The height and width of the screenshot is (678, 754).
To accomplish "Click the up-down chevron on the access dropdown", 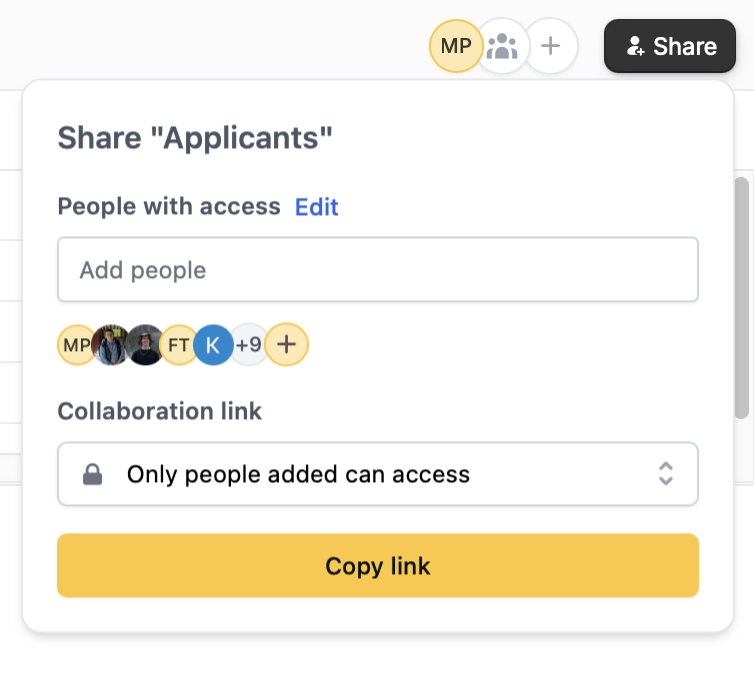I will [666, 474].
